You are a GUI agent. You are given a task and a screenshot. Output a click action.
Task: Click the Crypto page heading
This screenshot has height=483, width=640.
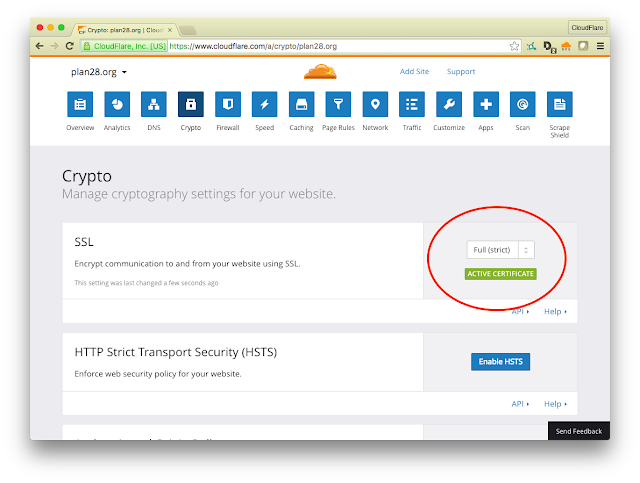coord(87,176)
